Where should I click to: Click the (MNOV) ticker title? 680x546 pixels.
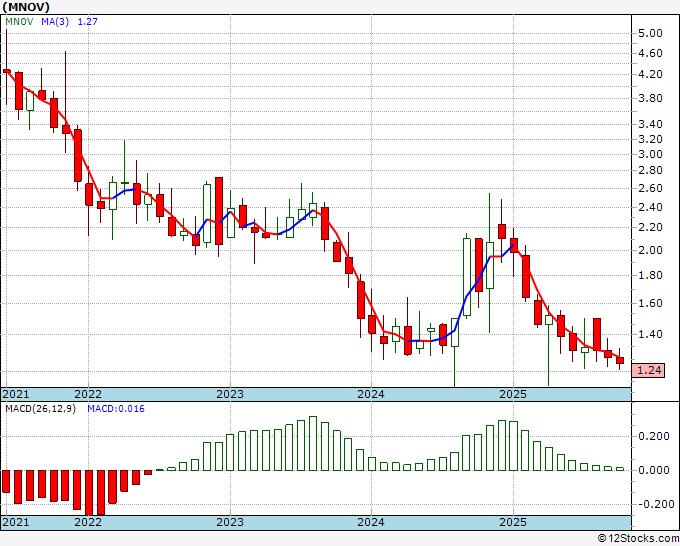click(27, 6)
